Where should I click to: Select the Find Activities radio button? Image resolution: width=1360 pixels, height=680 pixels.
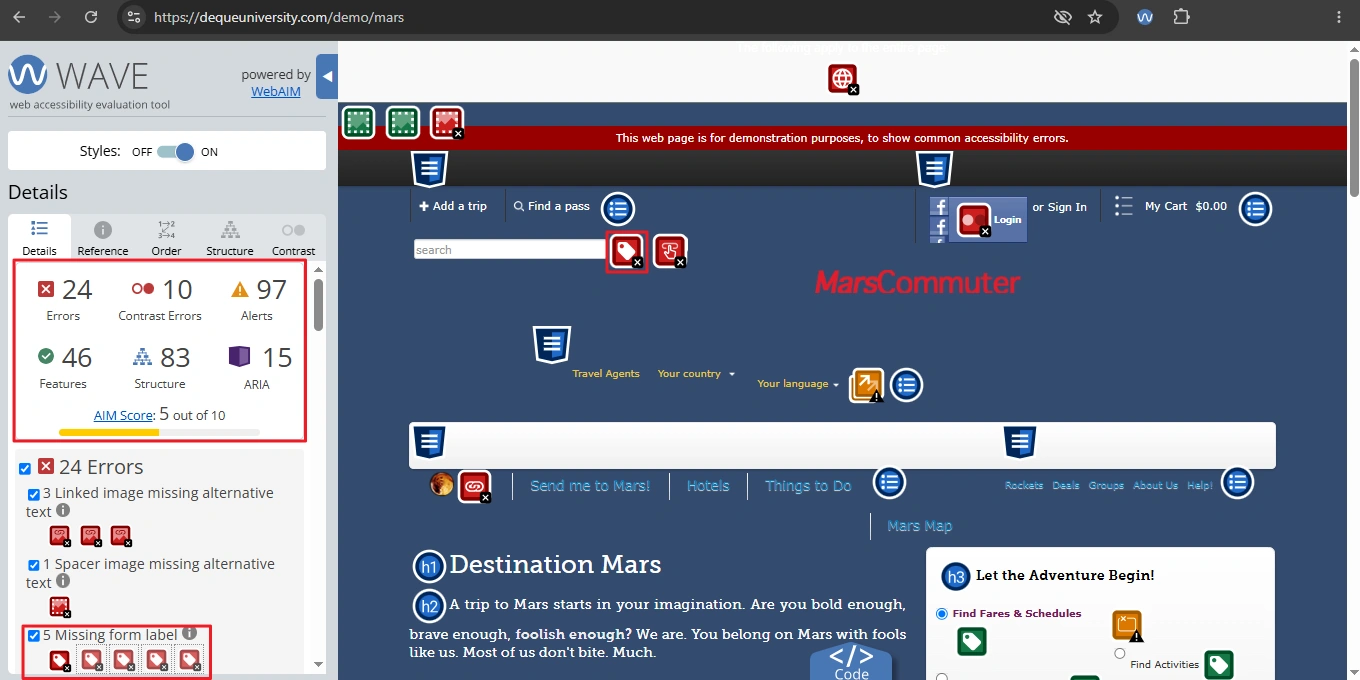click(x=1119, y=653)
